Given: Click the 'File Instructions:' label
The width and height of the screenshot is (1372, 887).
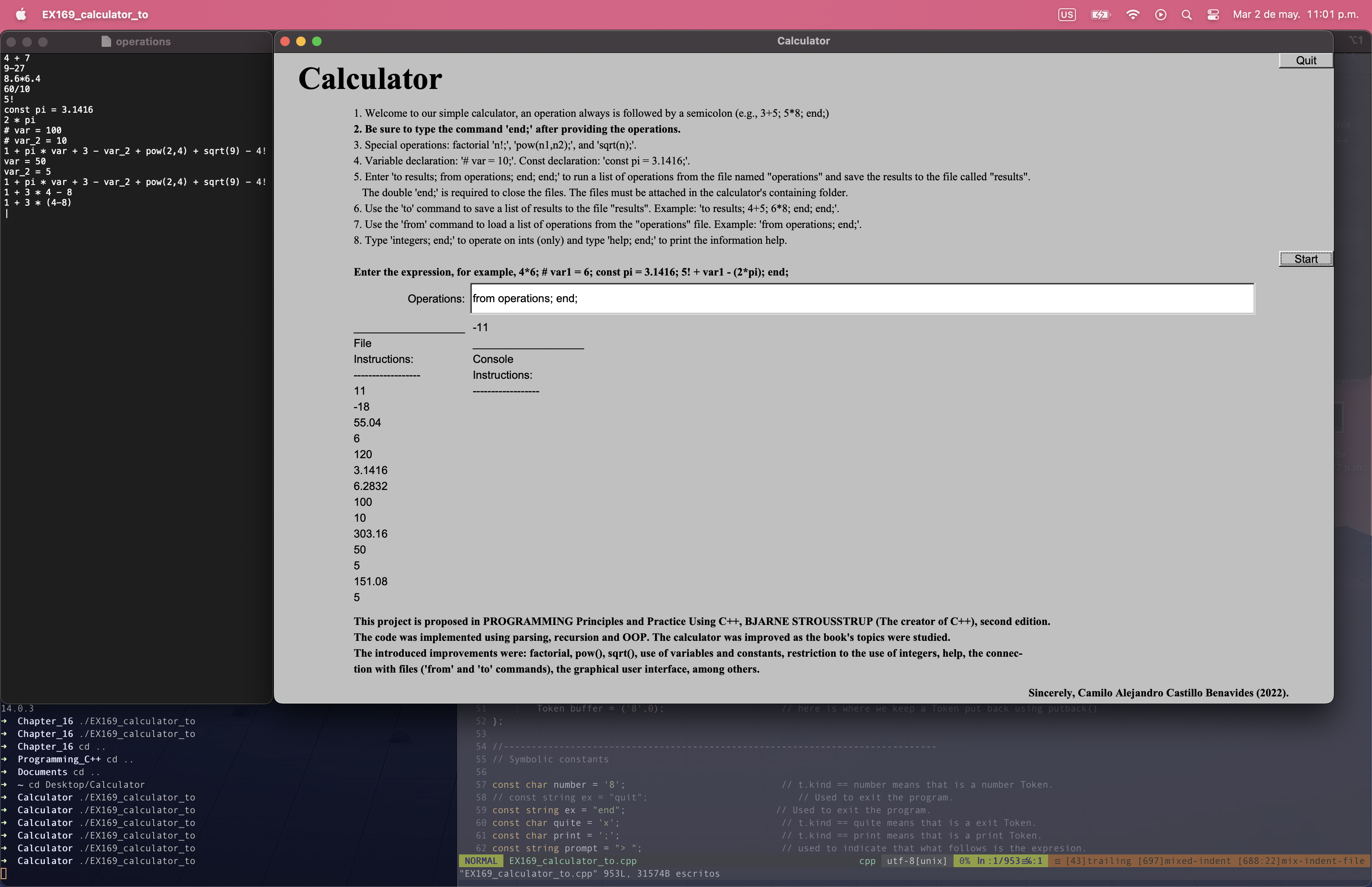Looking at the screenshot, I should pyautogui.click(x=383, y=351).
